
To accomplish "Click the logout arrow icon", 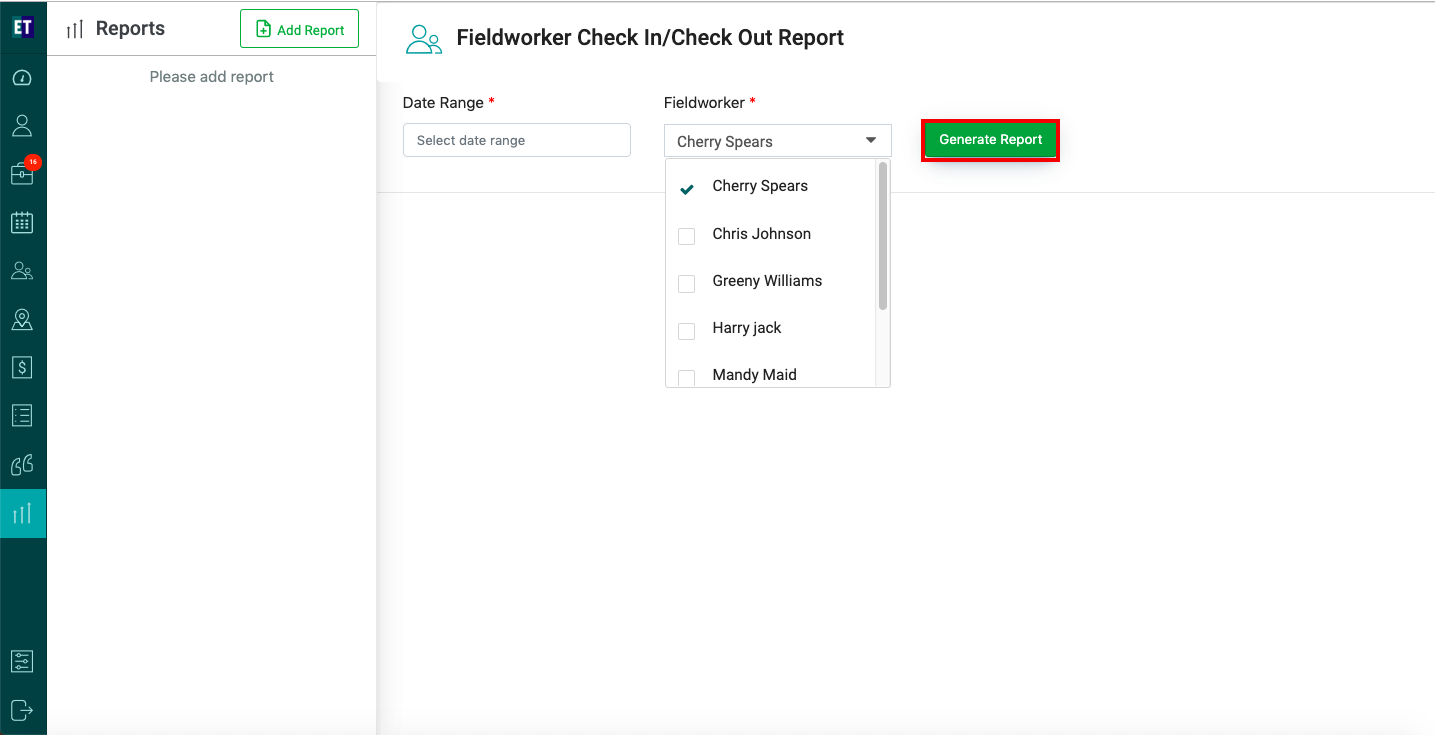I will [x=22, y=710].
